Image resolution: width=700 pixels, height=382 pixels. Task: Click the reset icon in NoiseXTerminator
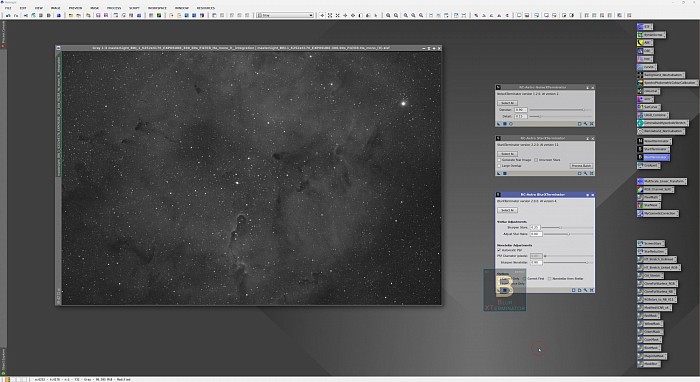[592, 124]
